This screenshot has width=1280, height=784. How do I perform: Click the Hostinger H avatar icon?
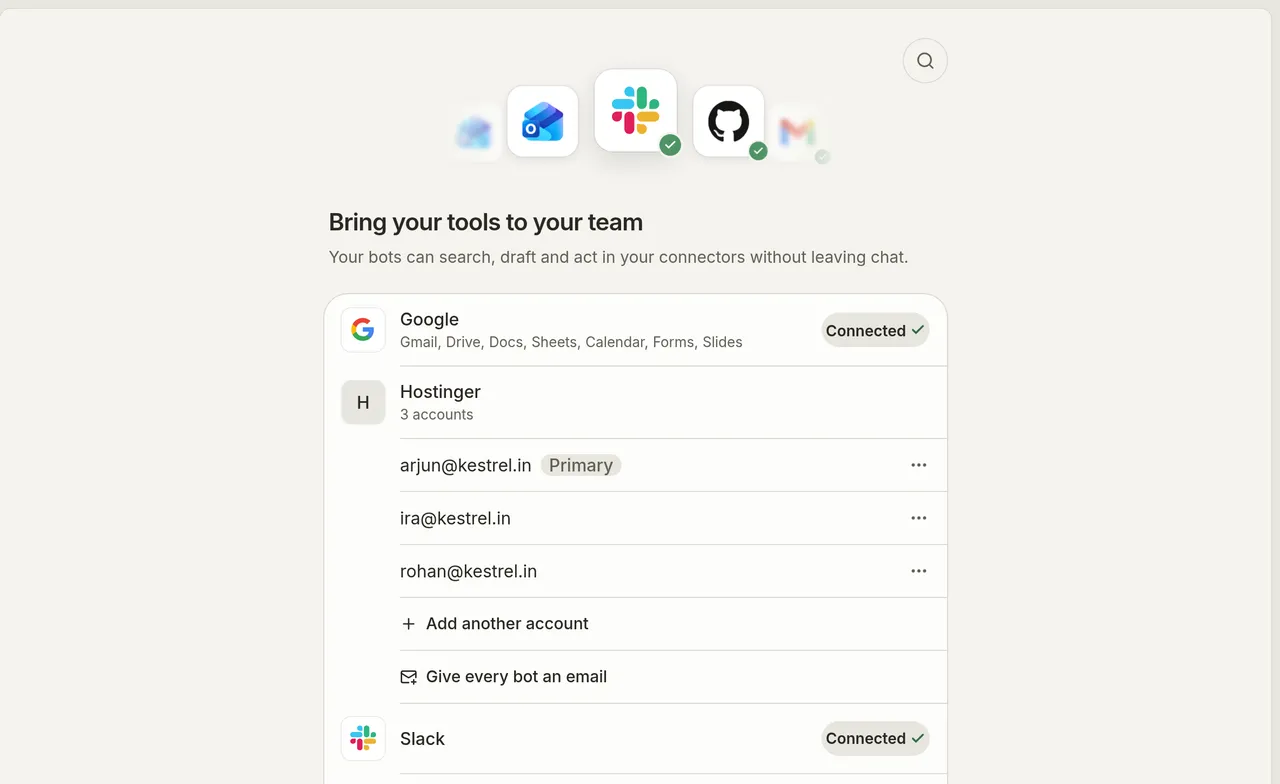point(363,402)
